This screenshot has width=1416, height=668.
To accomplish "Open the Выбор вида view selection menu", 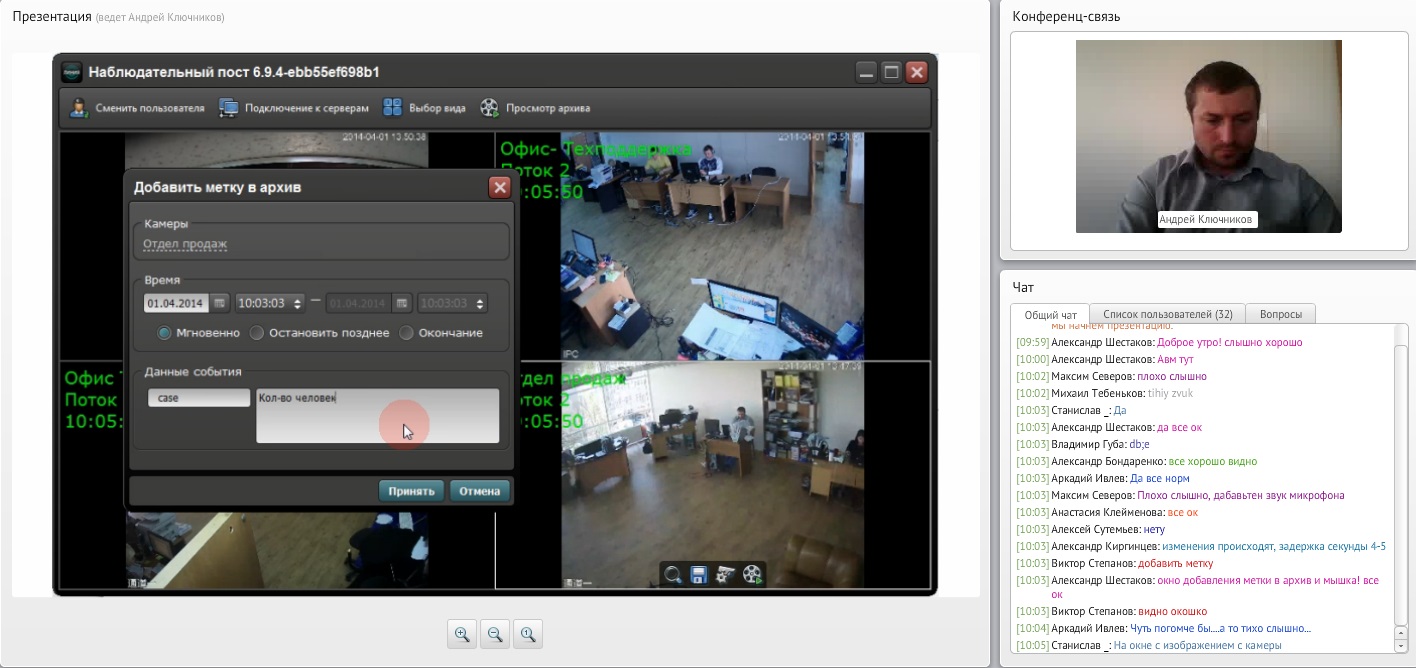I will point(425,108).
